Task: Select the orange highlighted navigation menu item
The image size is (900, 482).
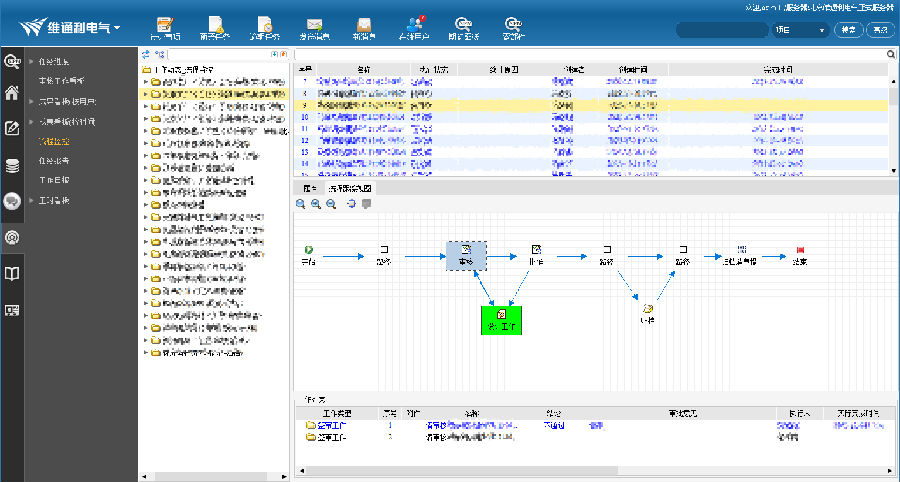Action: 55,141
